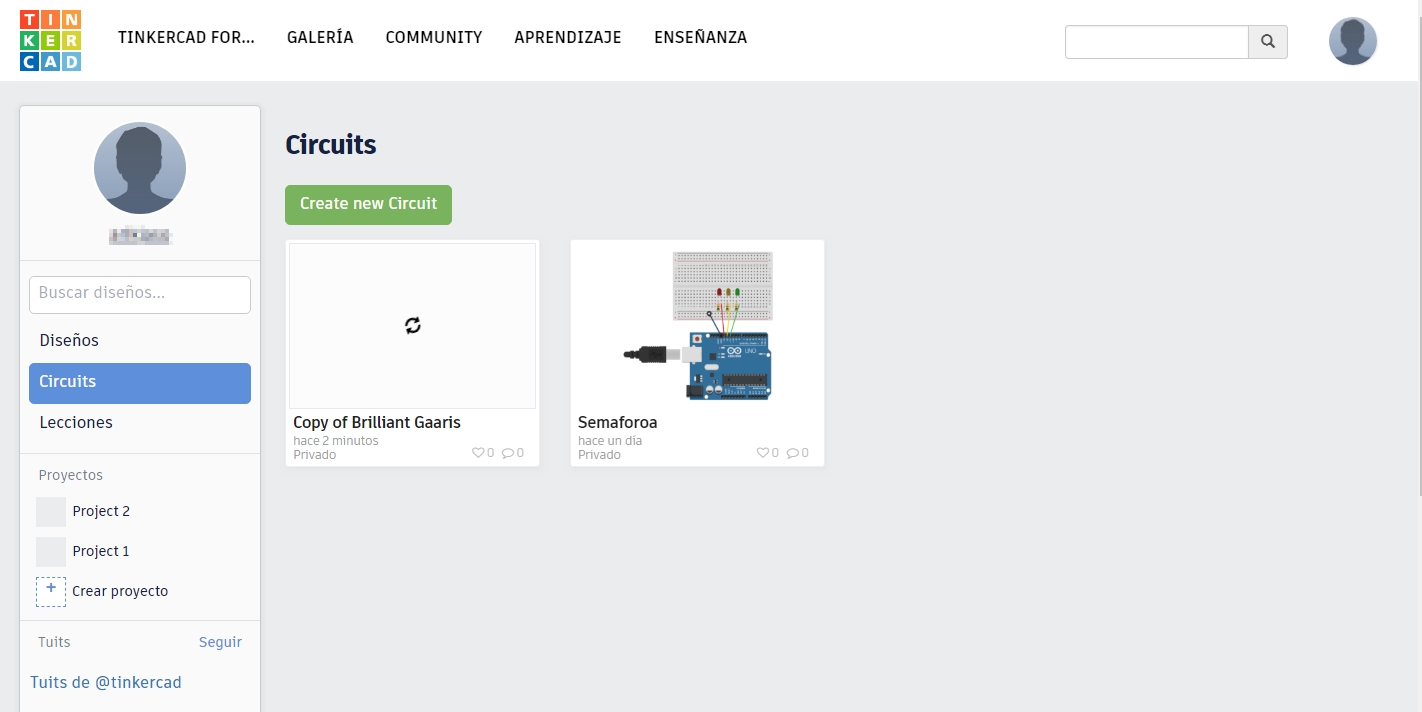Click the Tinkercad logo
The image size is (1422, 712).
[x=50, y=41]
